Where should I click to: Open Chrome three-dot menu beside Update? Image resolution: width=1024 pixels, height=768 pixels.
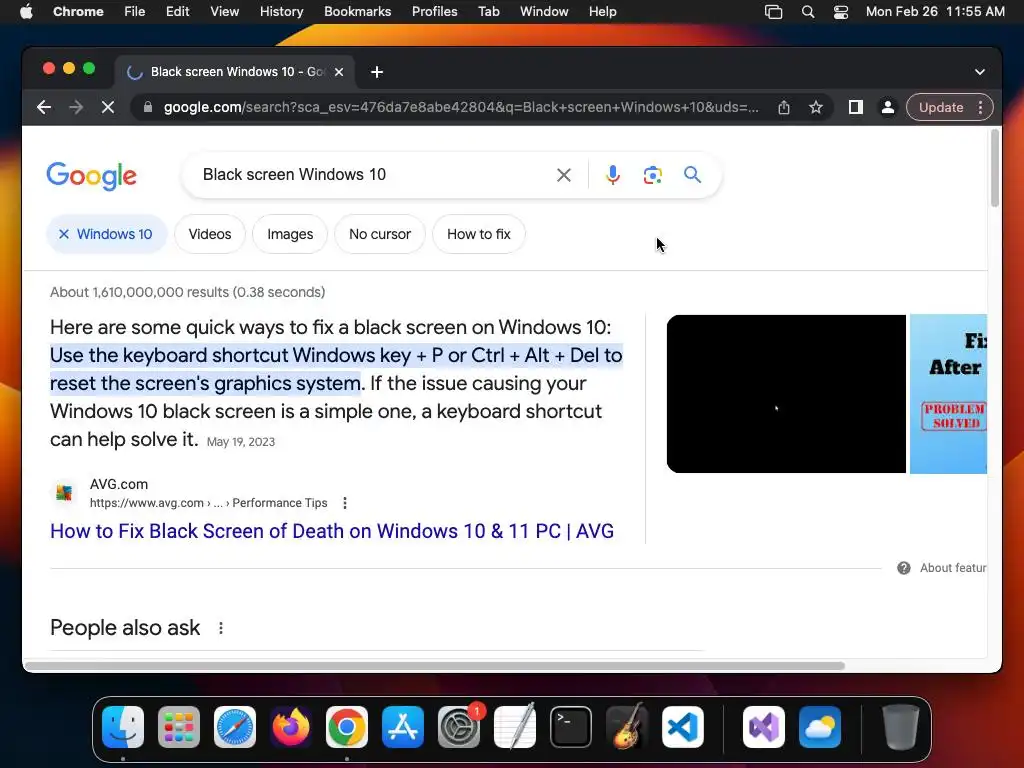[980, 107]
